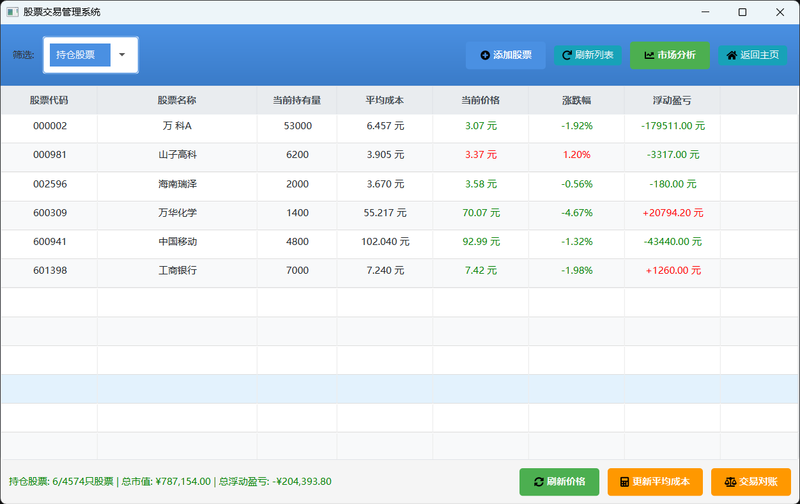This screenshot has height=504, width=800.
Task: Click change percentage -0.56%
Action: click(x=577, y=184)
